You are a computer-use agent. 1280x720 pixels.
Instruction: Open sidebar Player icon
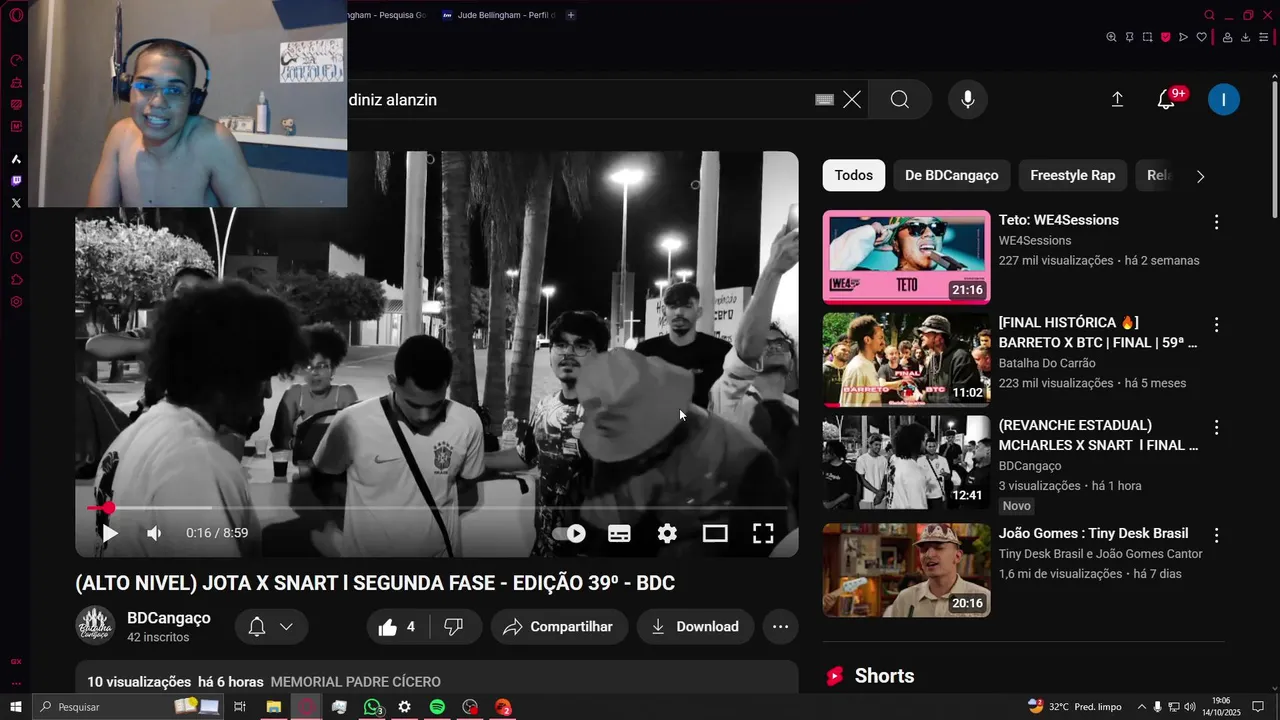16,236
